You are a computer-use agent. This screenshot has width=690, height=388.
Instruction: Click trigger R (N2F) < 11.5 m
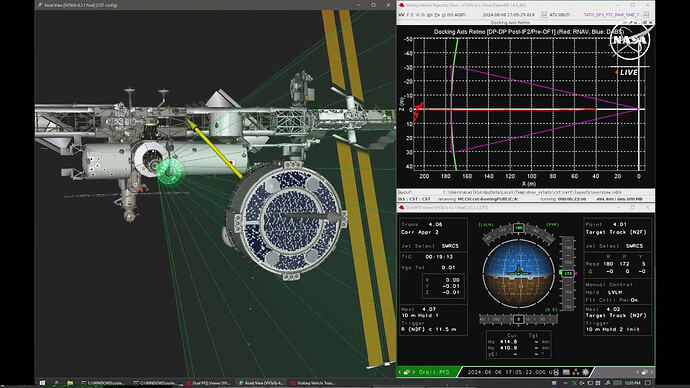click(428, 329)
